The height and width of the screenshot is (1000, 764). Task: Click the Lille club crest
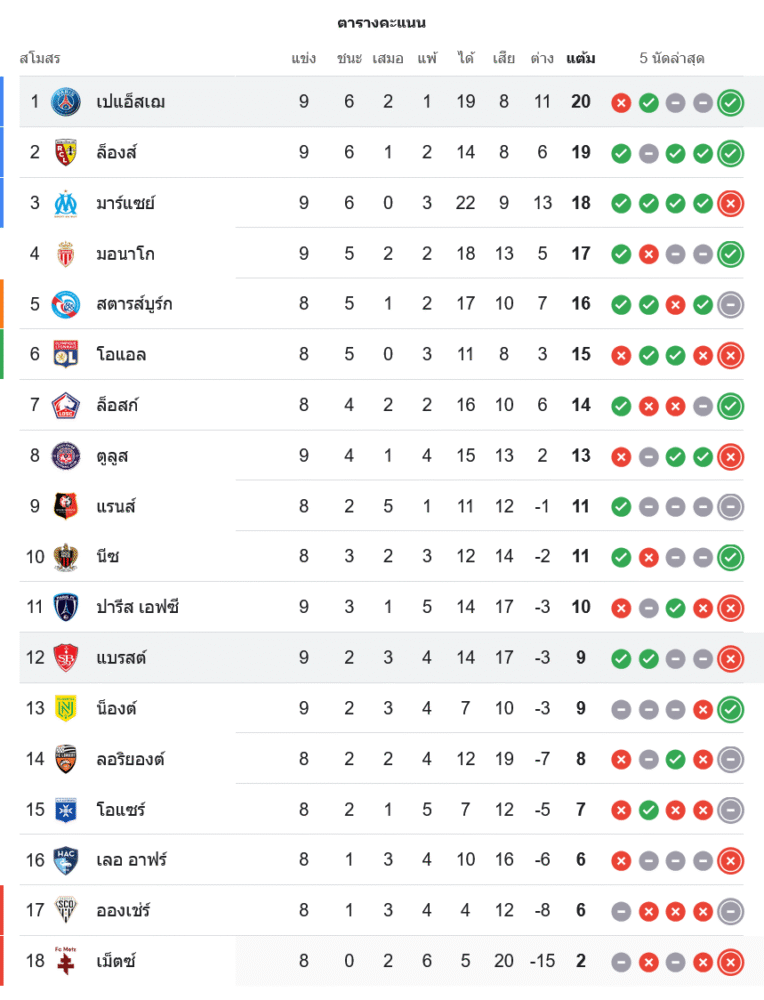[66, 405]
